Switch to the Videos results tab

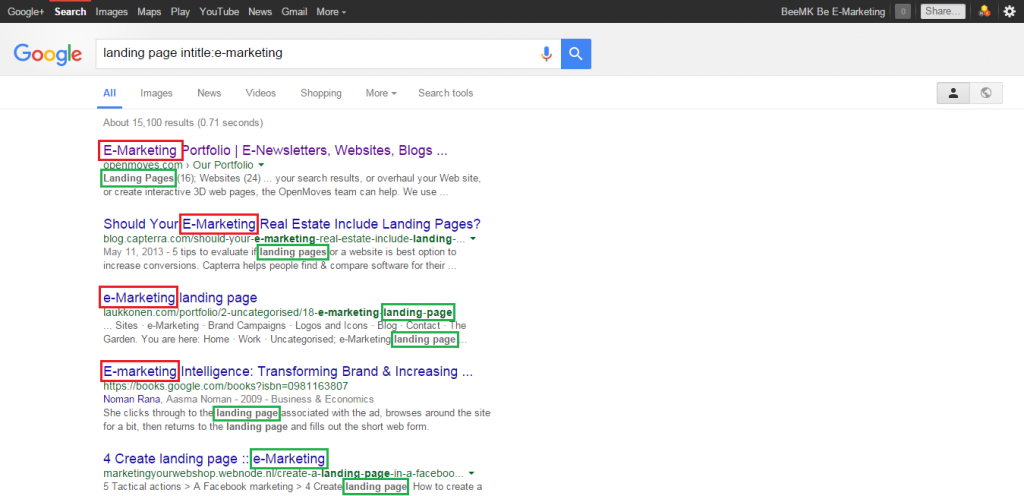pyautogui.click(x=261, y=93)
